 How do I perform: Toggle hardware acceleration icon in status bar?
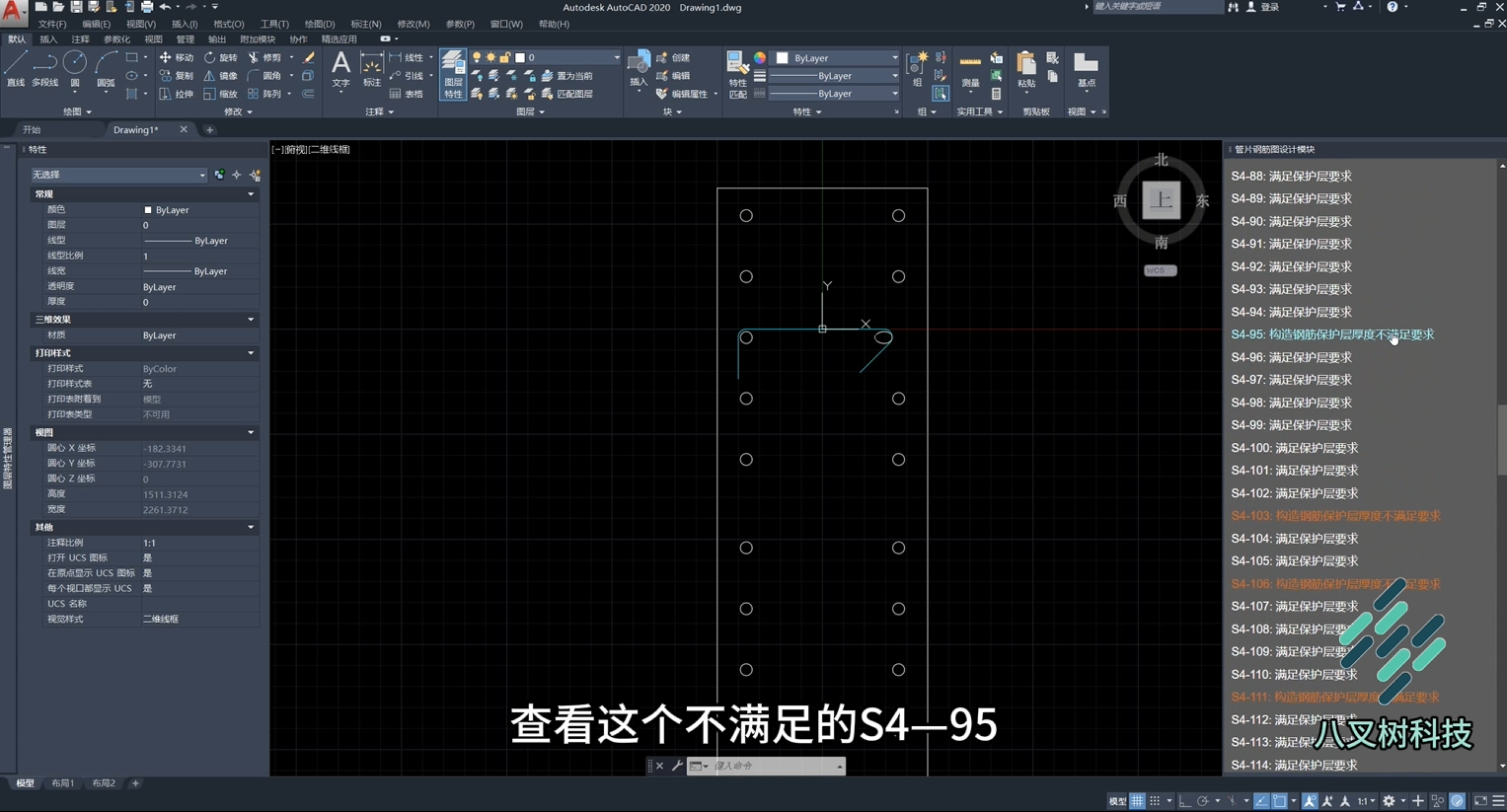[x=1457, y=801]
